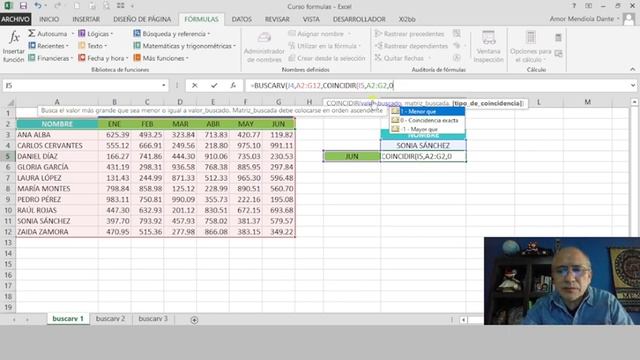Select the green JUN label cell
Image resolution: width=640 pixels, height=360 pixels.
pyautogui.click(x=351, y=156)
